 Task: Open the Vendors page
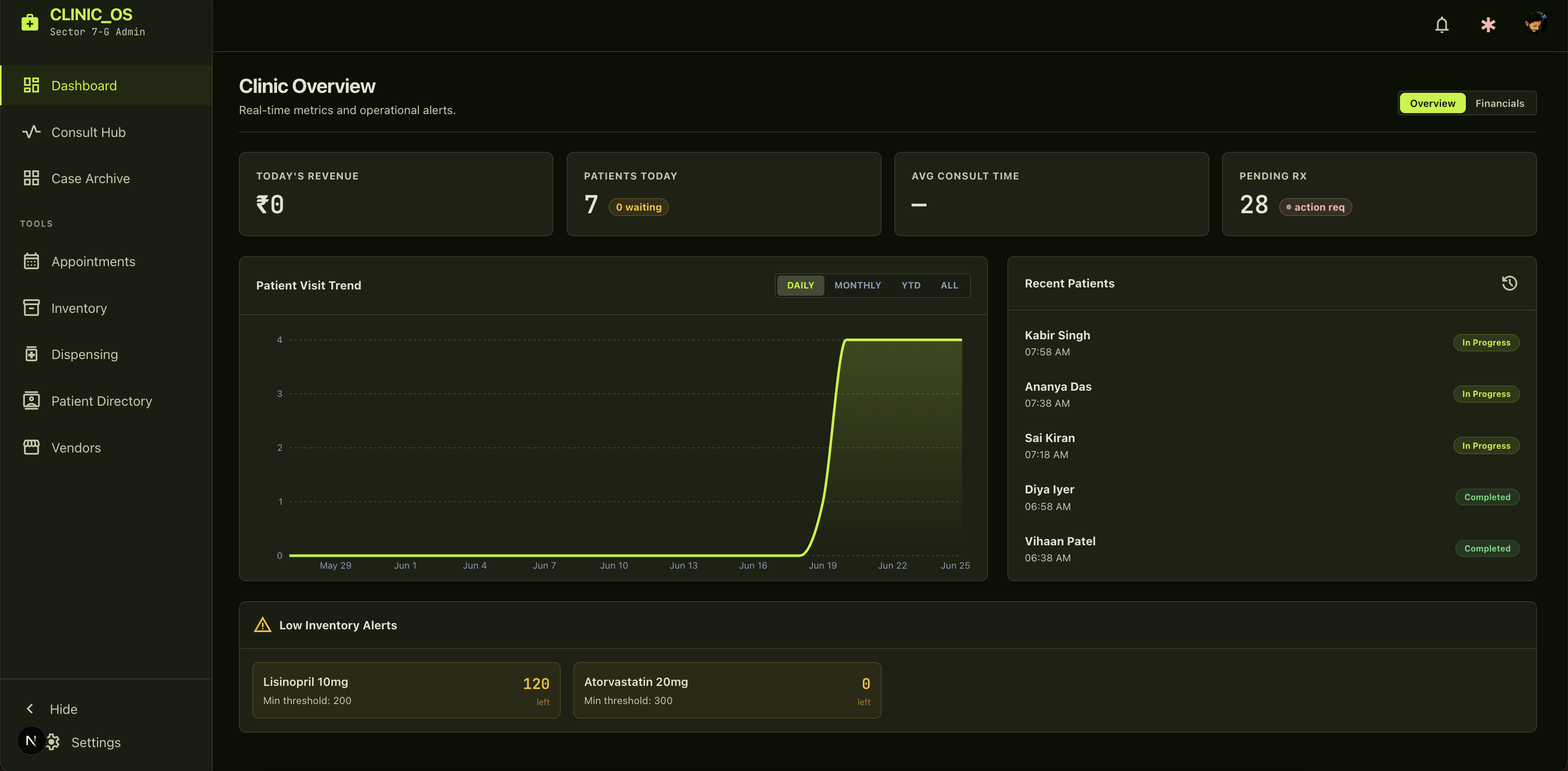pos(106,447)
